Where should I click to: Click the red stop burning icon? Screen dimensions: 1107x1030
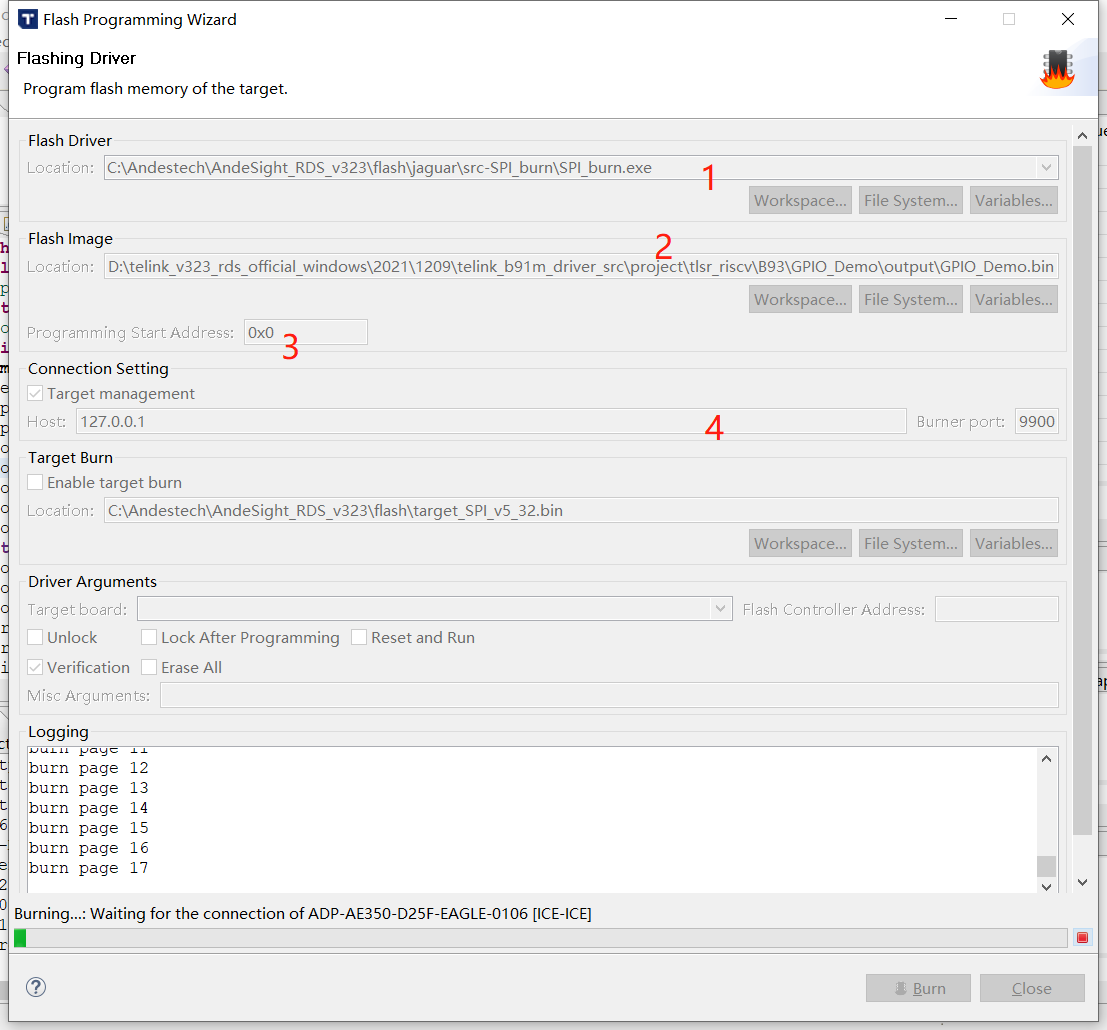pos(1082,938)
